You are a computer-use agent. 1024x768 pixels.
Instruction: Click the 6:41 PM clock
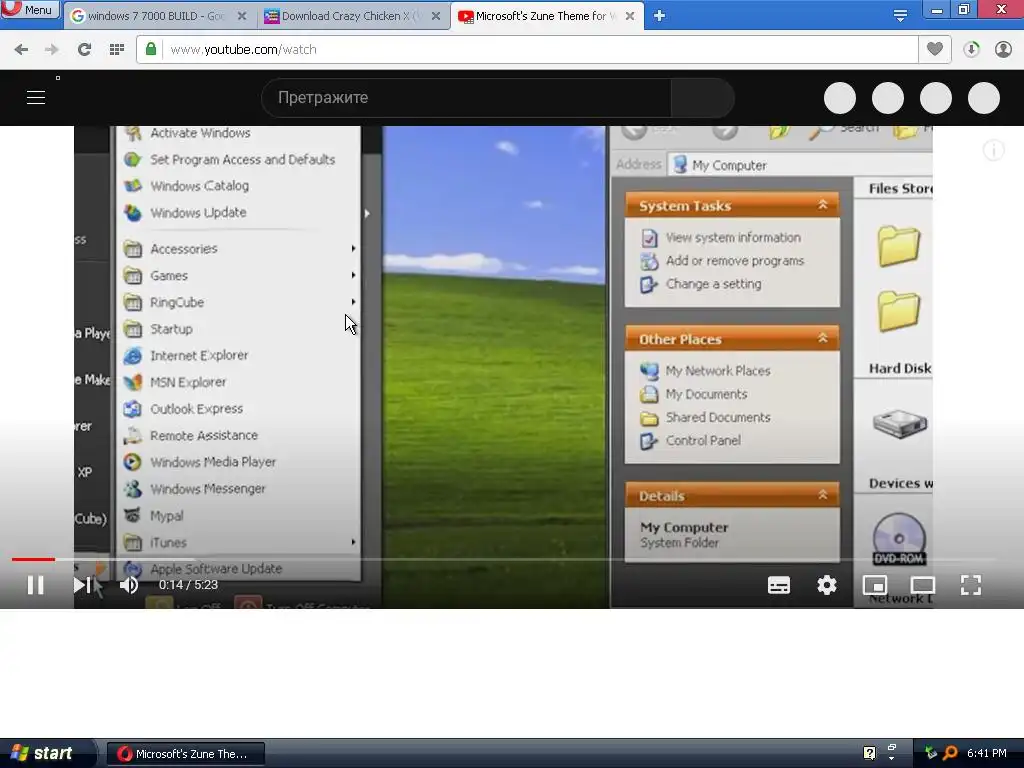coord(987,753)
